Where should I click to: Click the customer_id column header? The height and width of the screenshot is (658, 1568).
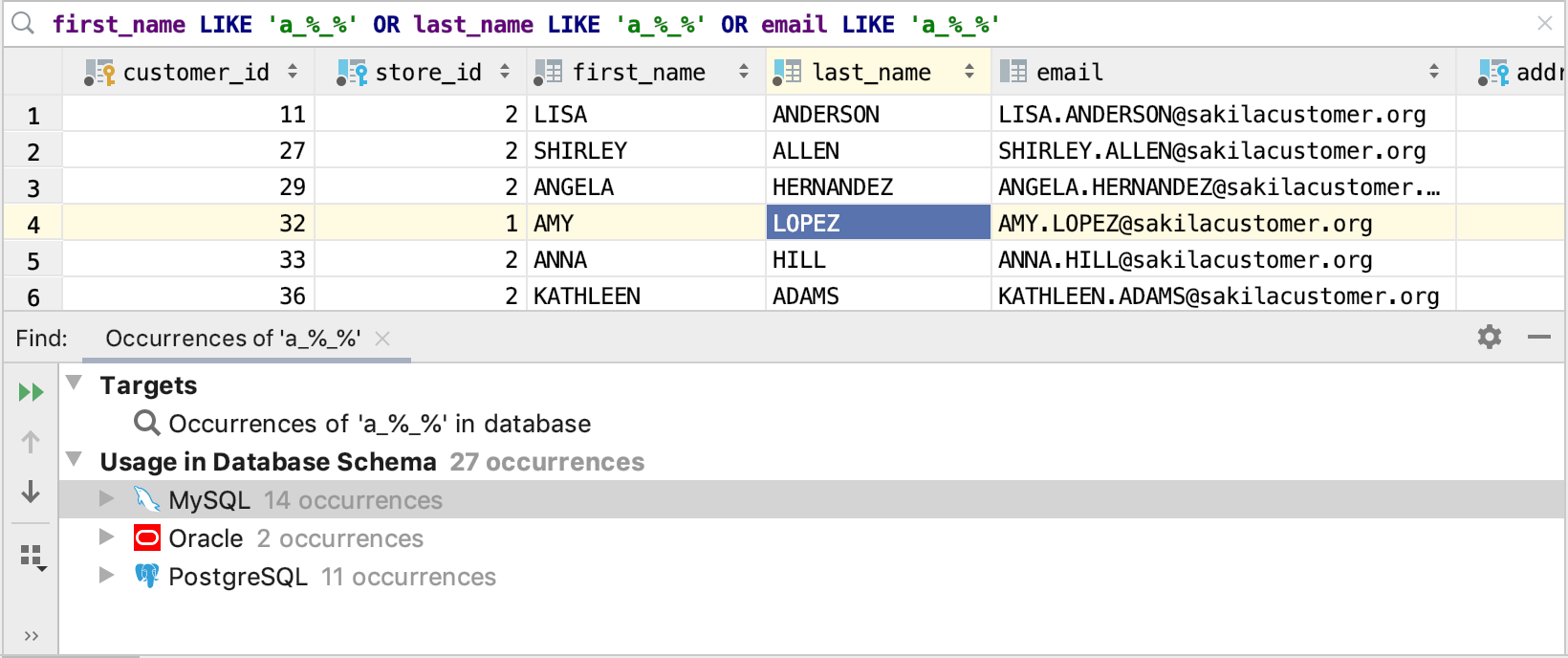189,72
